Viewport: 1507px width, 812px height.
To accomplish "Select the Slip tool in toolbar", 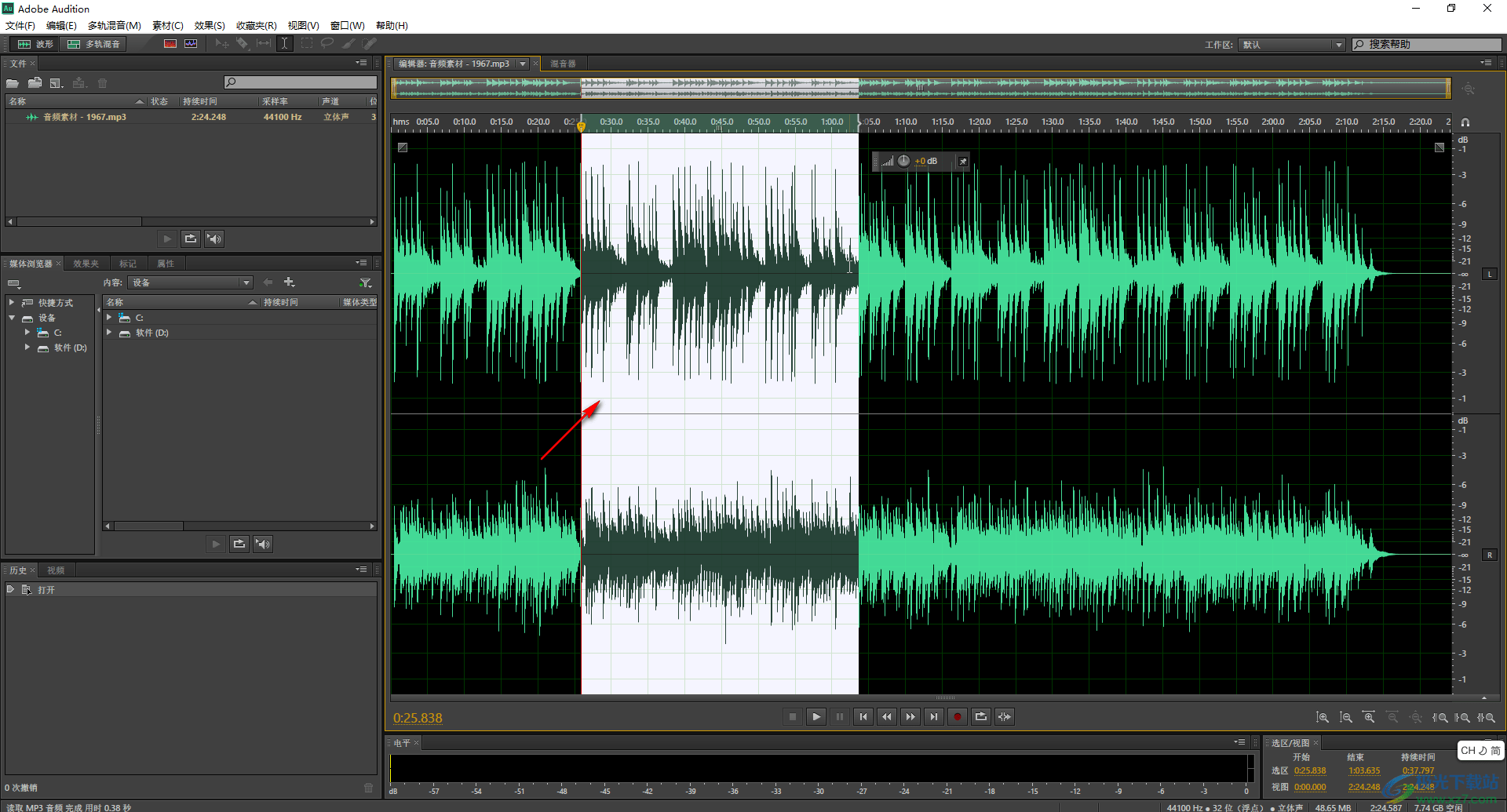I will [264, 44].
